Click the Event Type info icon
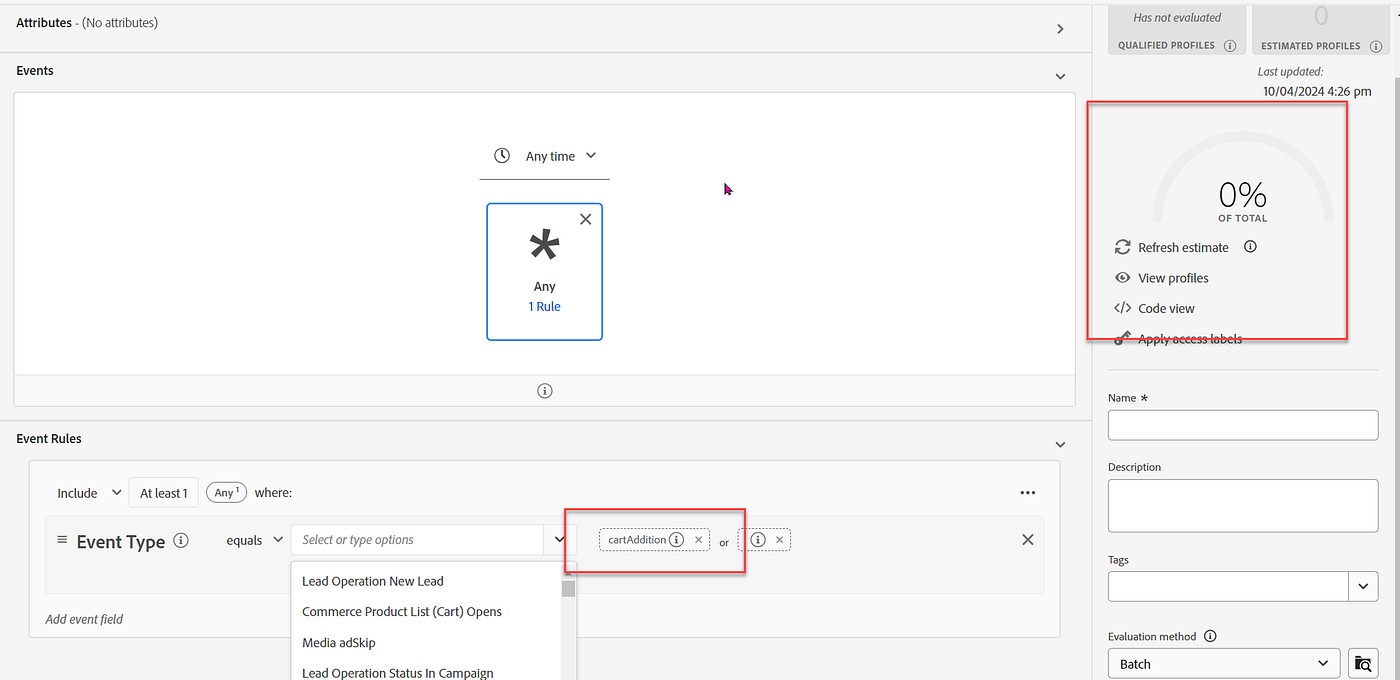Viewport: 1400px width, 680px height. coord(181,540)
